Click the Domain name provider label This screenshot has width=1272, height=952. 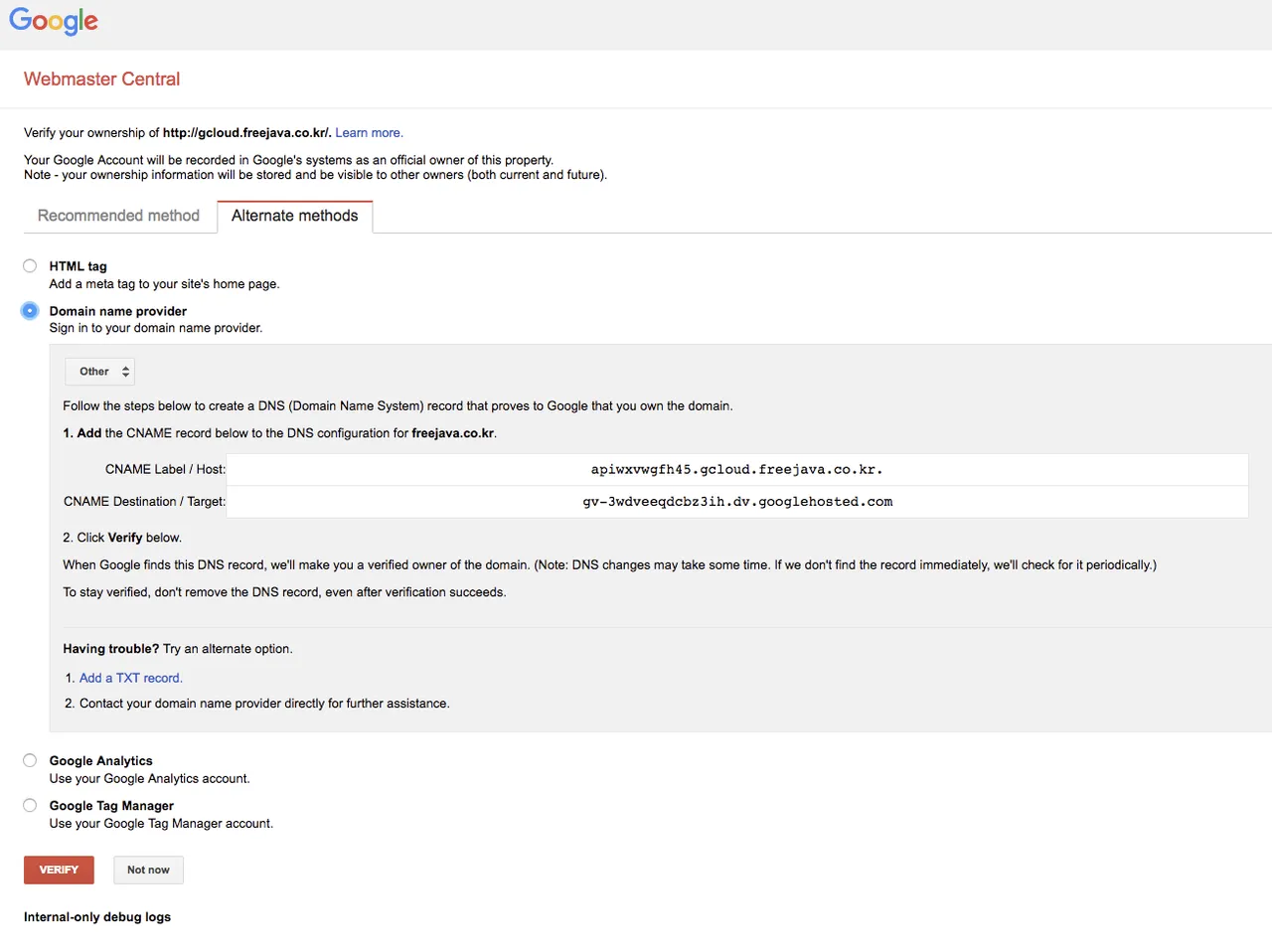pyautogui.click(x=117, y=311)
